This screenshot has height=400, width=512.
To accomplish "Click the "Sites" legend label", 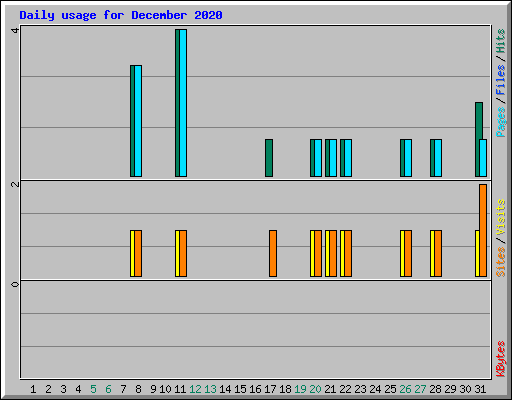I will [500, 262].
